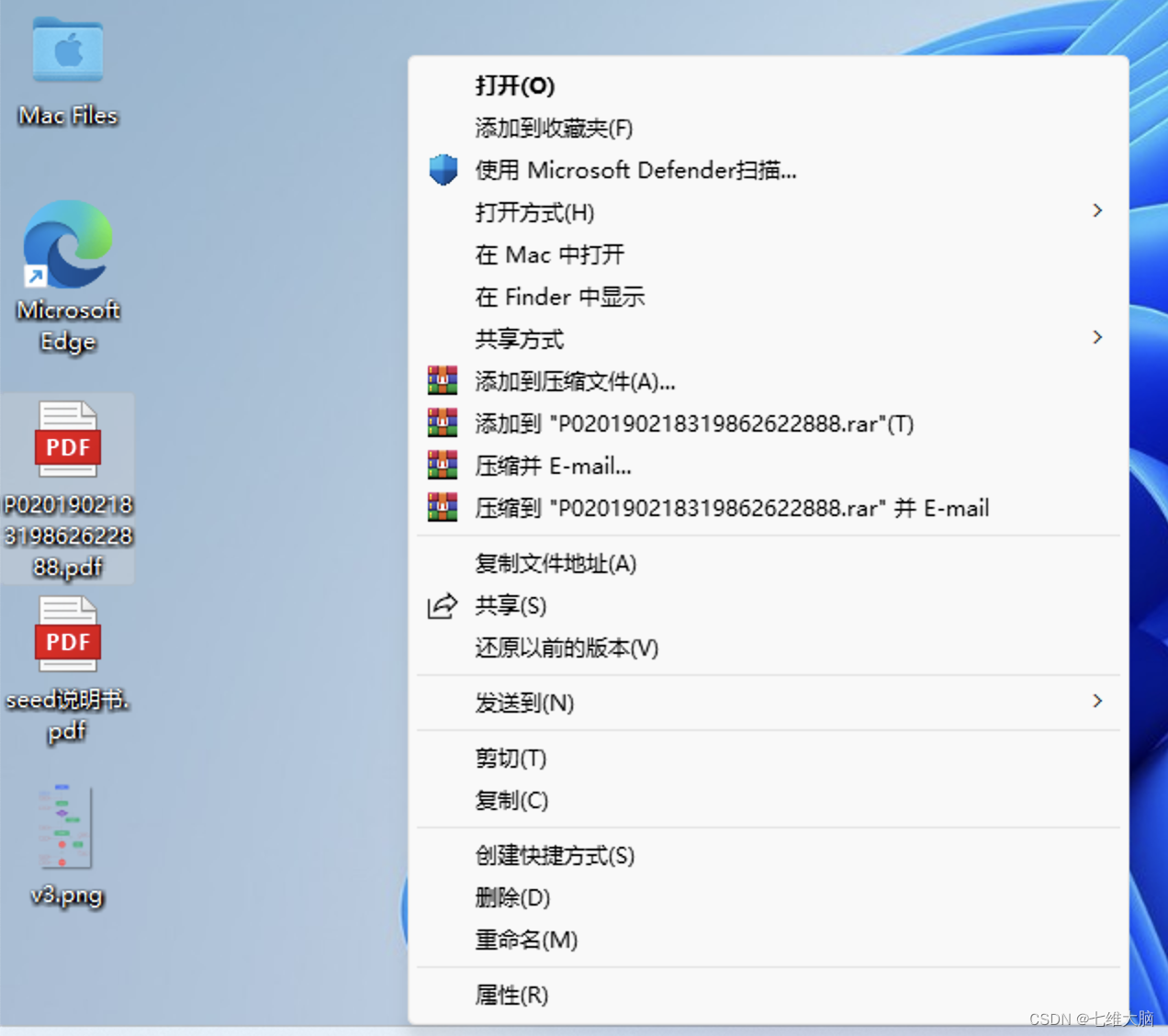The image size is (1168, 1036).
Task: Choose 添加到 "P020190218319862622888.rar"(T)
Action: pyautogui.click(x=769, y=423)
